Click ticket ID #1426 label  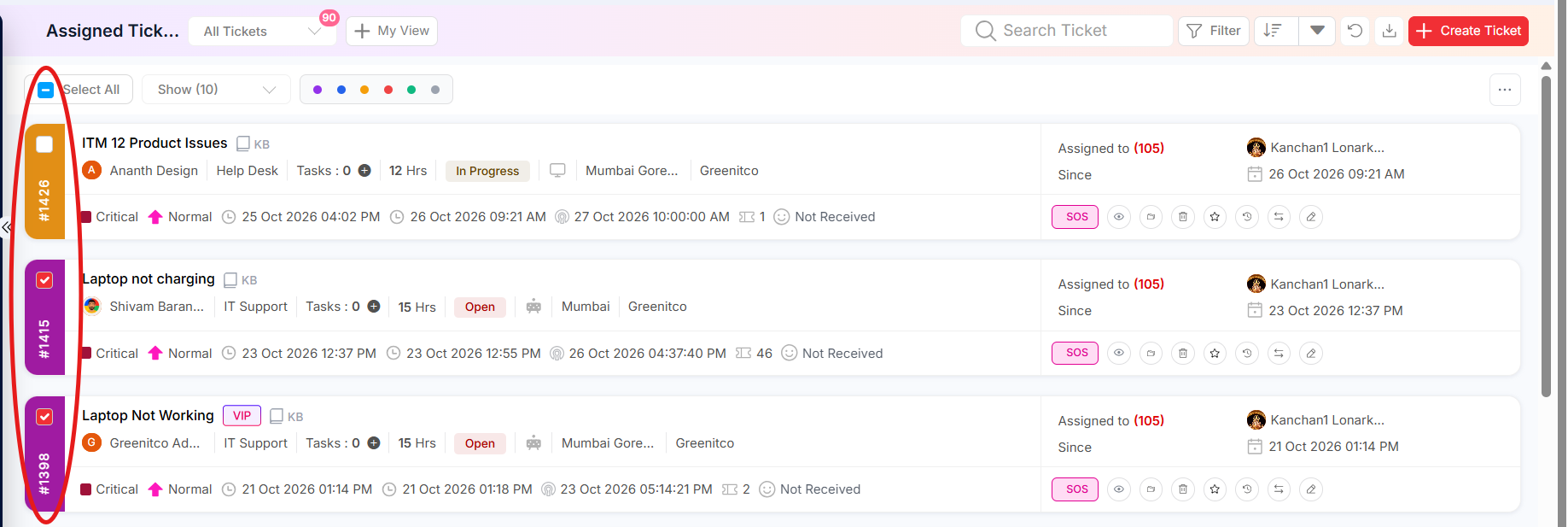point(44,202)
